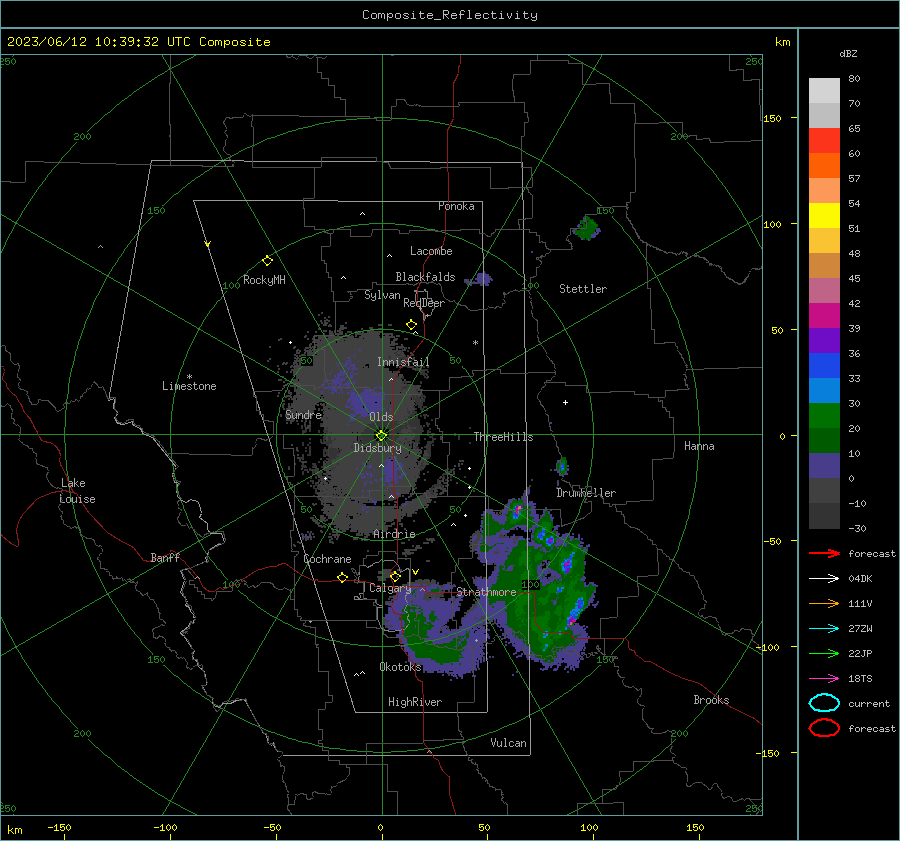
Task: Click the red 65 dBZ legend swatch
Action: point(824,141)
